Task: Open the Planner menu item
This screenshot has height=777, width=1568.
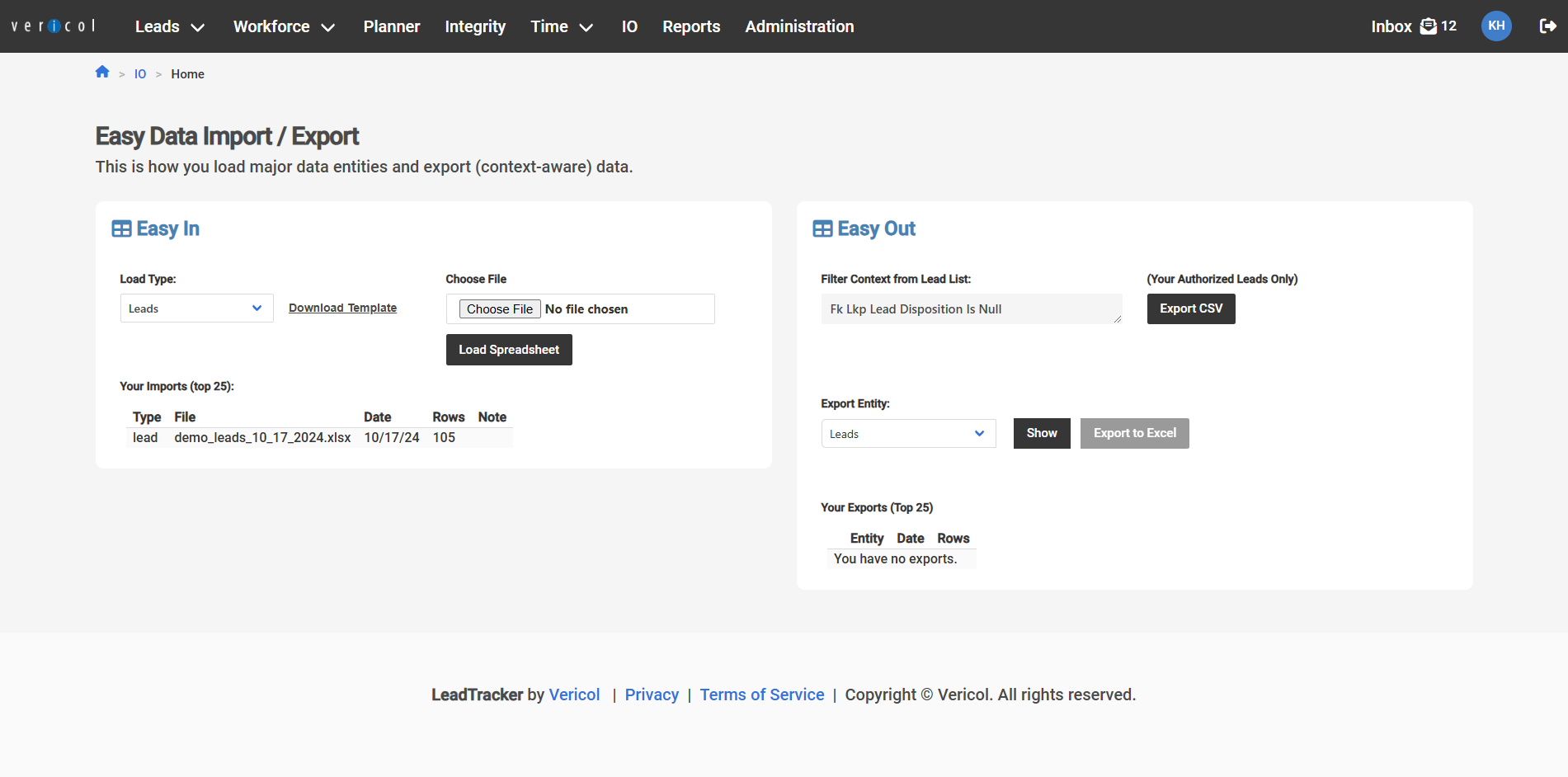Action: tap(392, 26)
